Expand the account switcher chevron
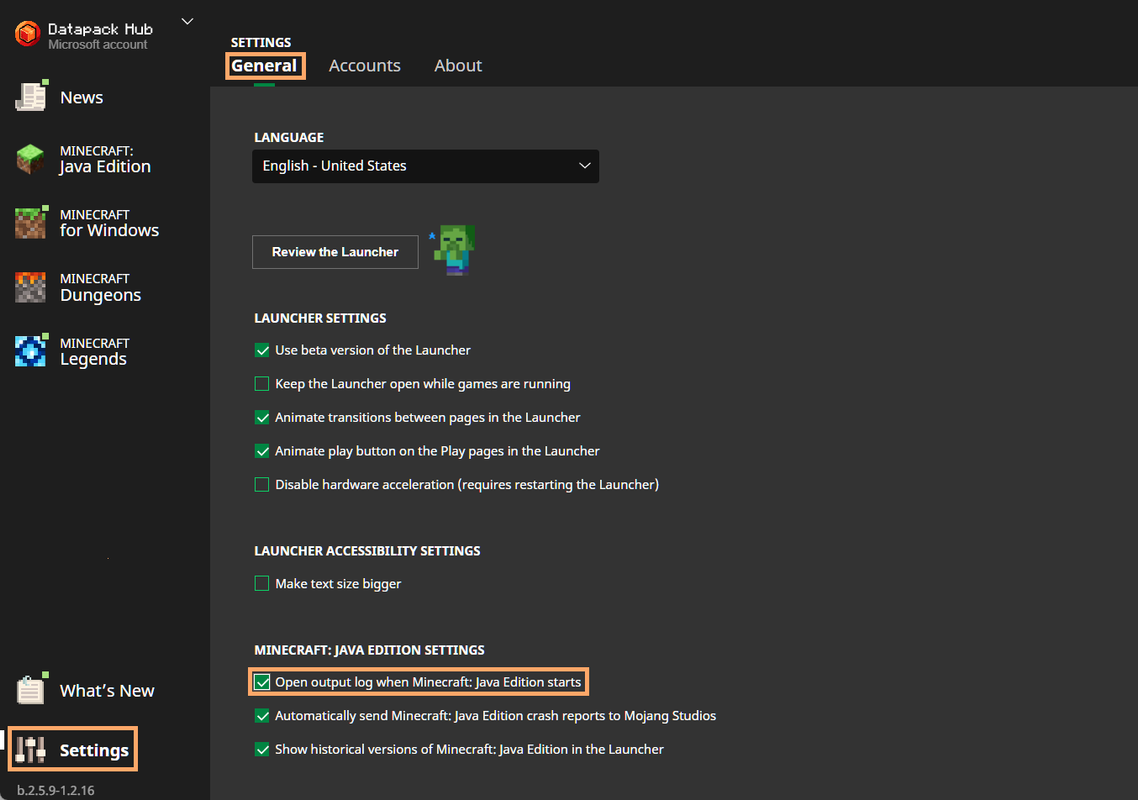Screen dimensions: 1138x800 tap(187, 22)
